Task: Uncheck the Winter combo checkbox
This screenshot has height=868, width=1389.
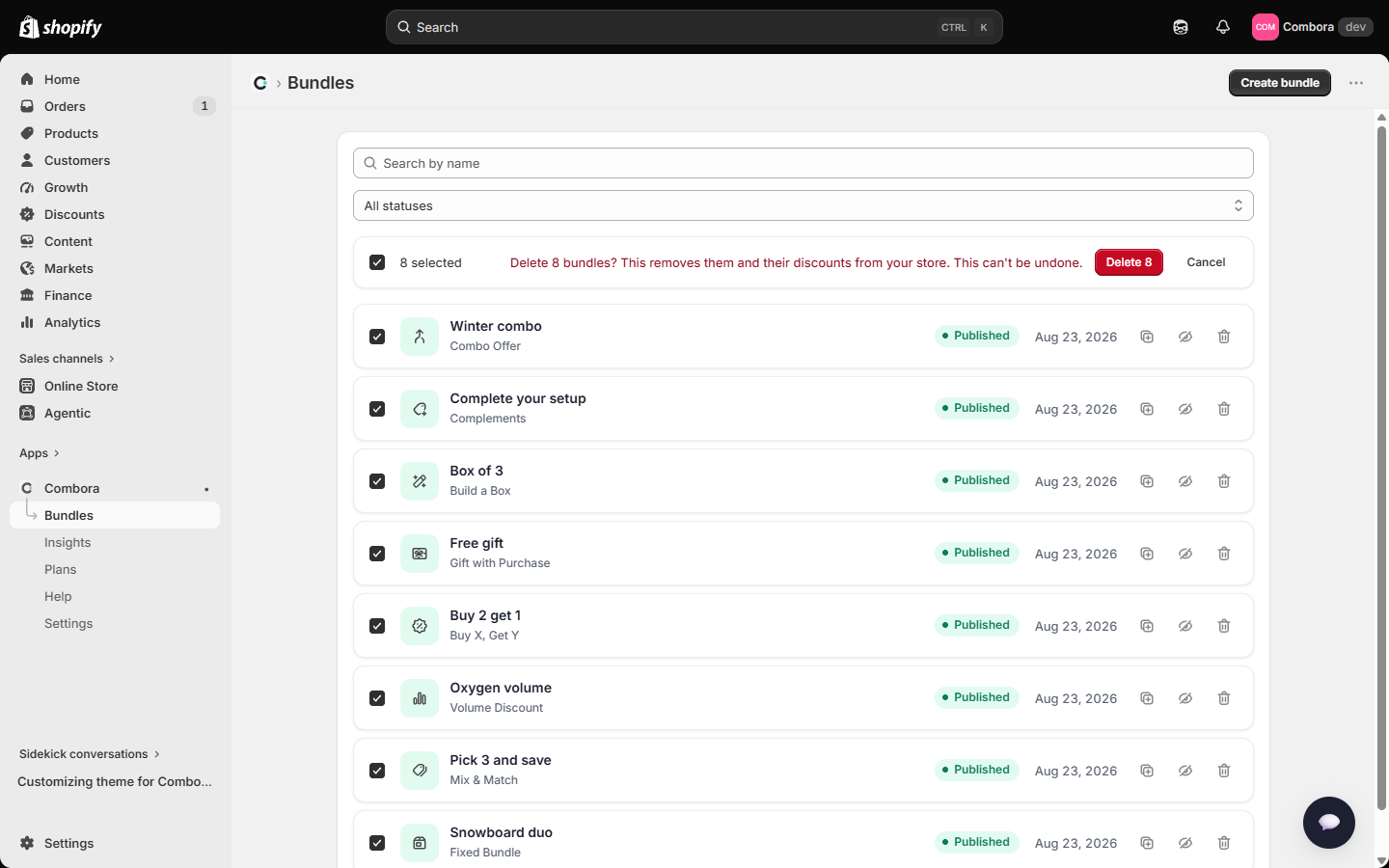Action: (377, 337)
